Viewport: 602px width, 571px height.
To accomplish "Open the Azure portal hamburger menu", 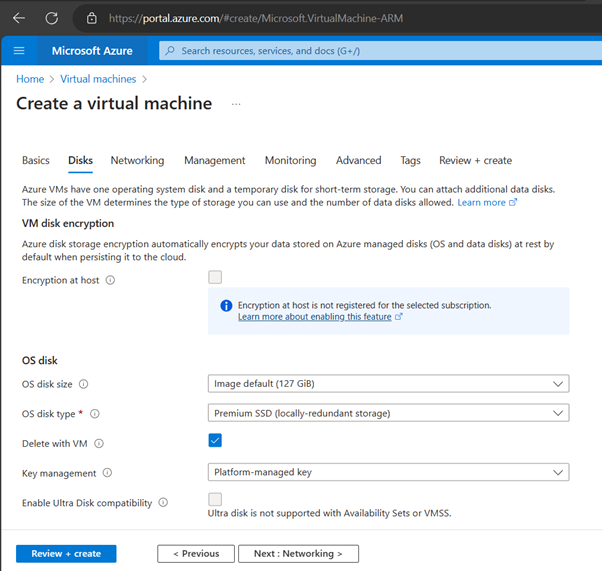I will 19,51.
